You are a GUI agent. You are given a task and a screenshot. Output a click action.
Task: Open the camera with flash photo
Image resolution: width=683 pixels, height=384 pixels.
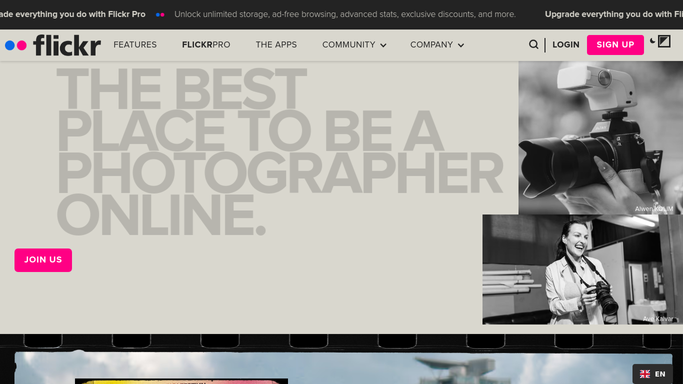coord(601,138)
